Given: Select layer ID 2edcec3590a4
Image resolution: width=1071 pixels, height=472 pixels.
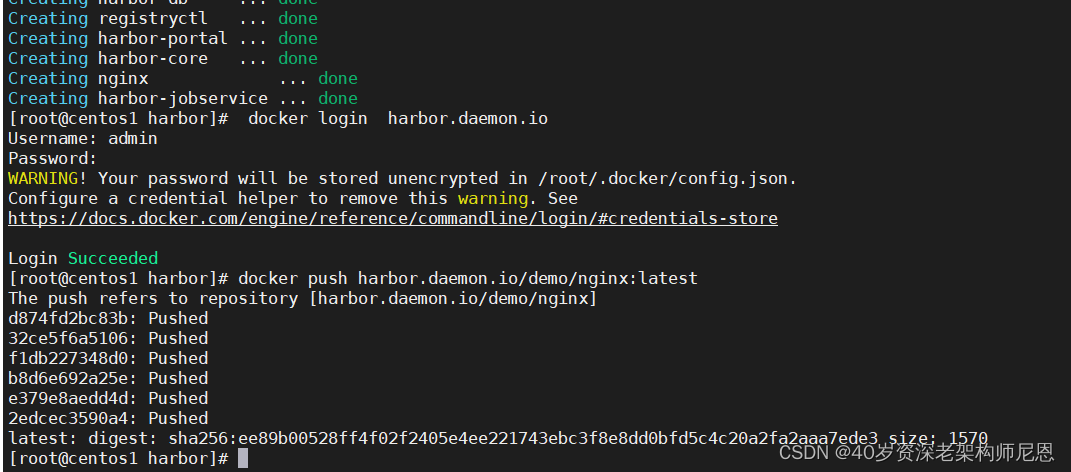Looking at the screenshot, I should 68,418.
